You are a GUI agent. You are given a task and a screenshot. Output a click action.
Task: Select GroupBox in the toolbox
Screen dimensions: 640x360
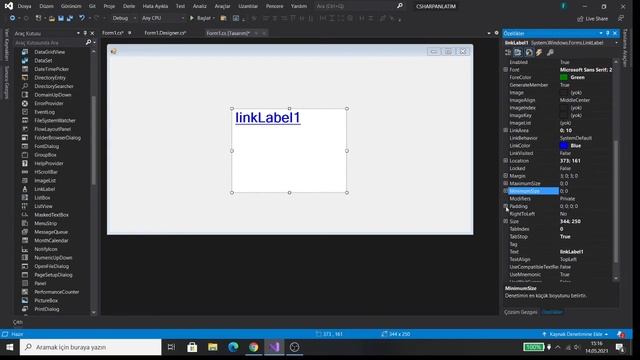tap(45, 155)
